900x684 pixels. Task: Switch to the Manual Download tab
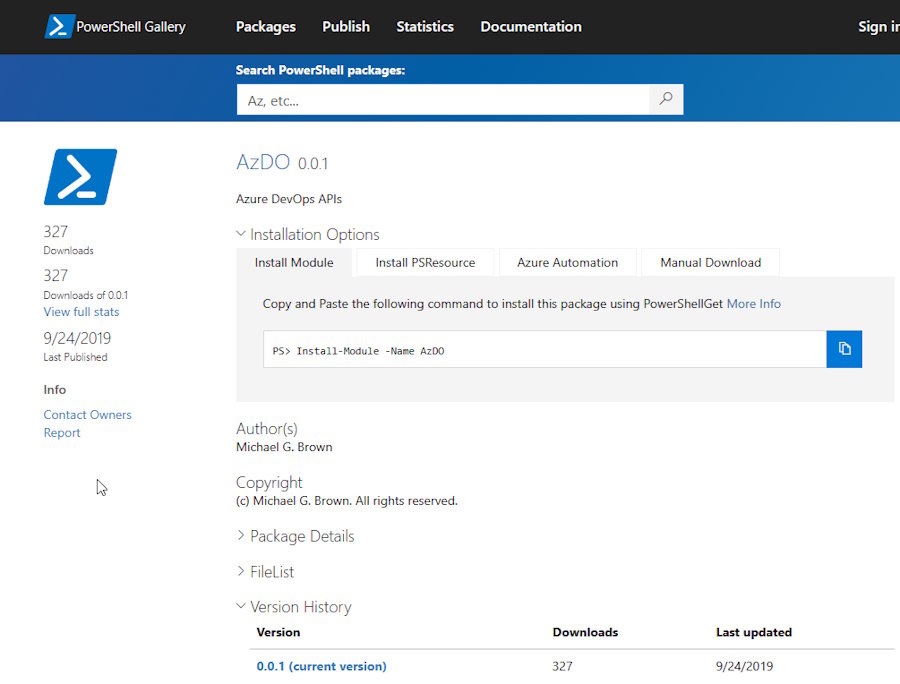pos(711,262)
